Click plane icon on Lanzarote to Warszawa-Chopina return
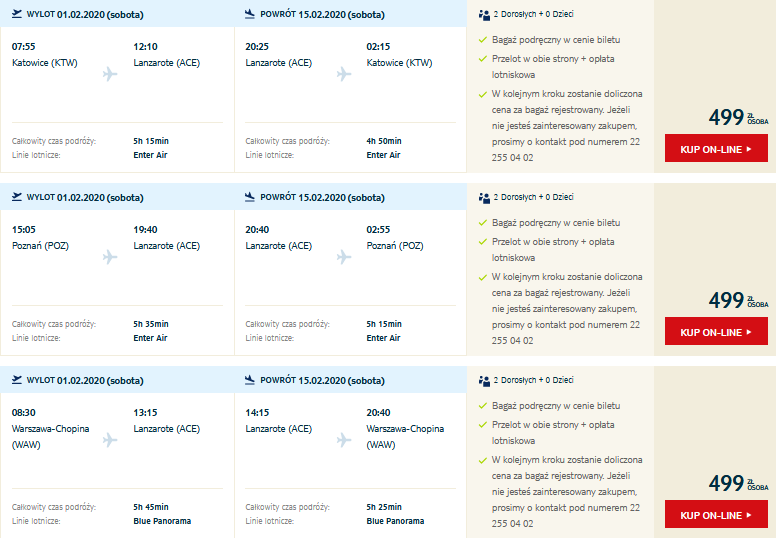The image size is (776, 538). pyautogui.click(x=343, y=440)
